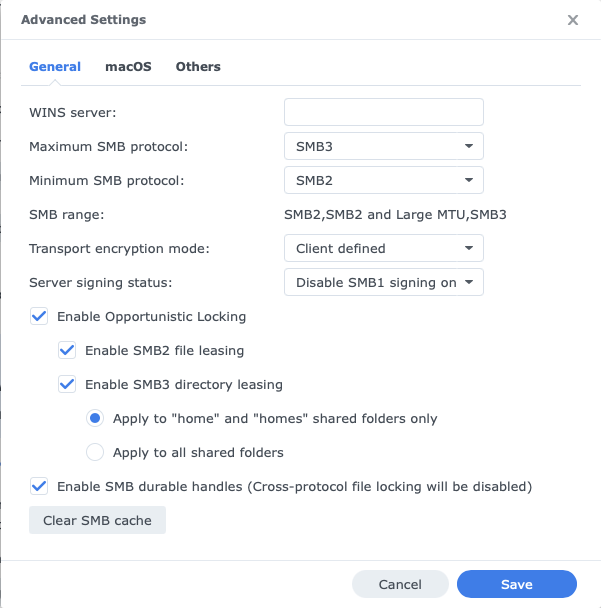This screenshot has width=601, height=608.
Task: Expand the Minimum SMB protocol dropdown
Action: click(383, 180)
